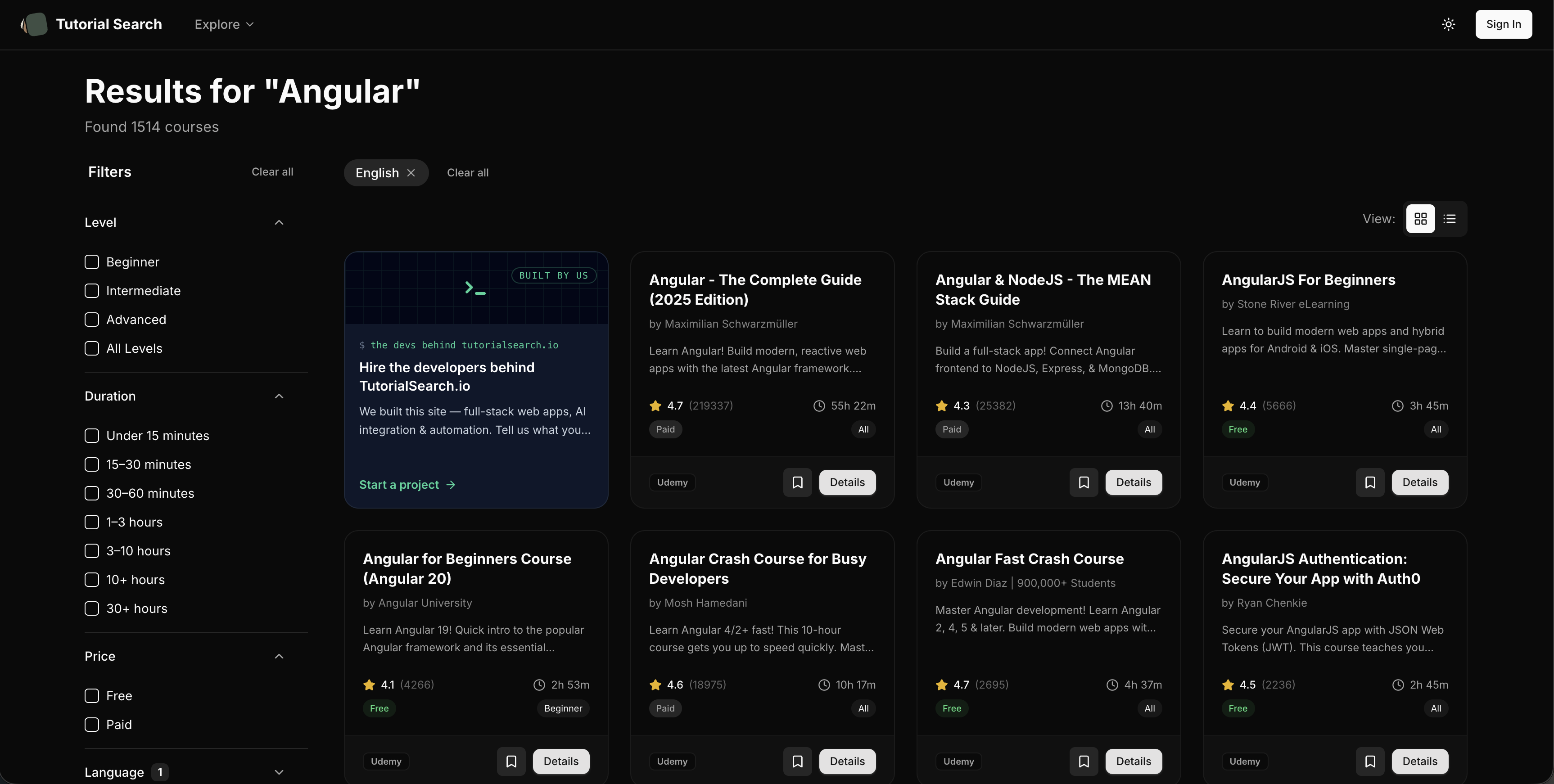Remove the English filter chip
The height and width of the screenshot is (784, 1554).
click(411, 173)
